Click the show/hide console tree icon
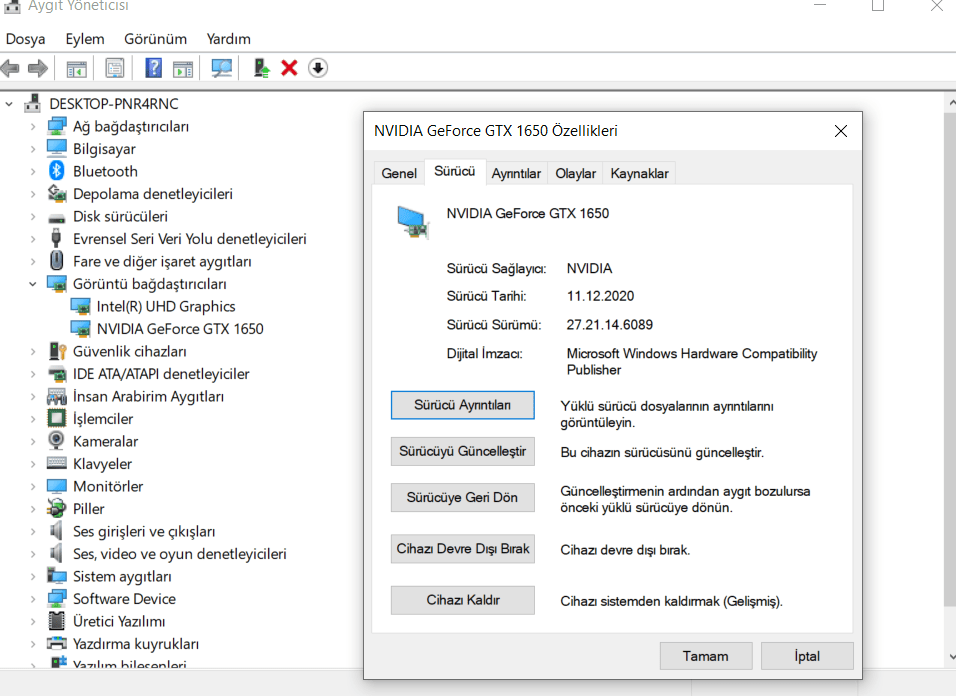 pos(76,68)
